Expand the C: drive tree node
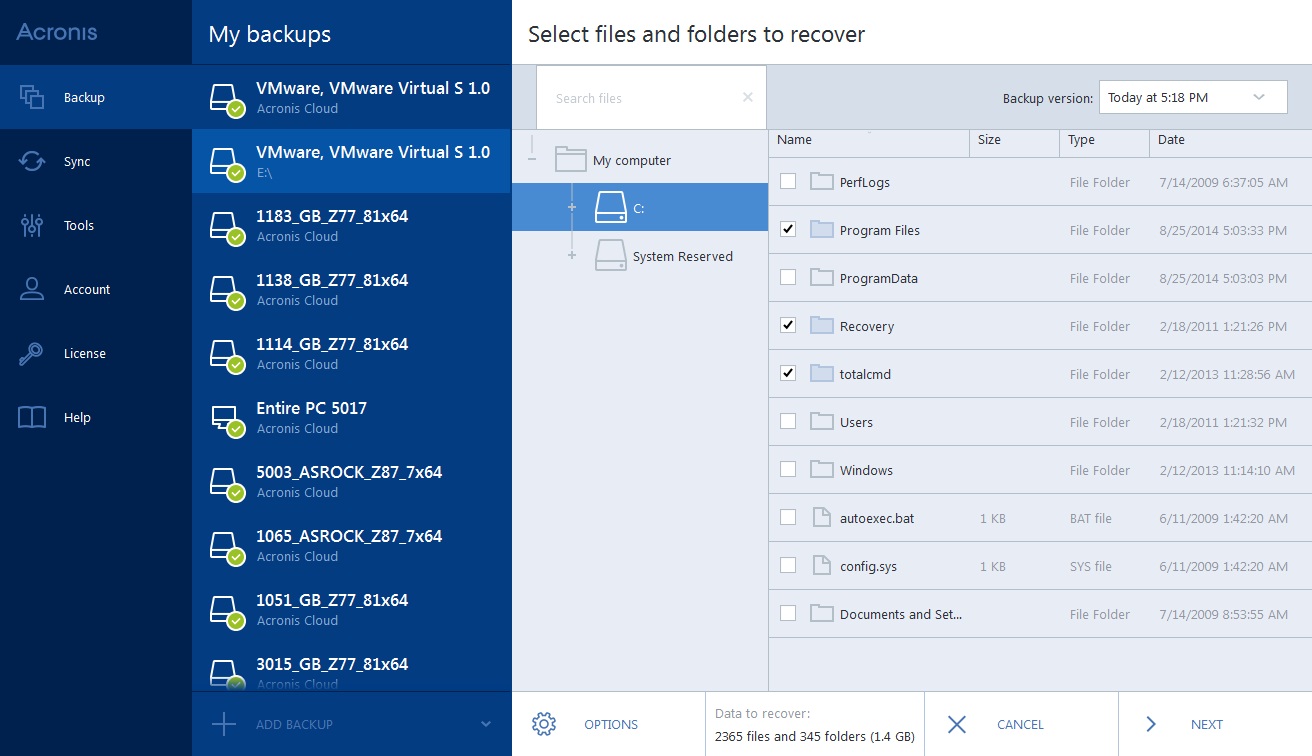The width and height of the screenshot is (1312, 756). tap(572, 207)
